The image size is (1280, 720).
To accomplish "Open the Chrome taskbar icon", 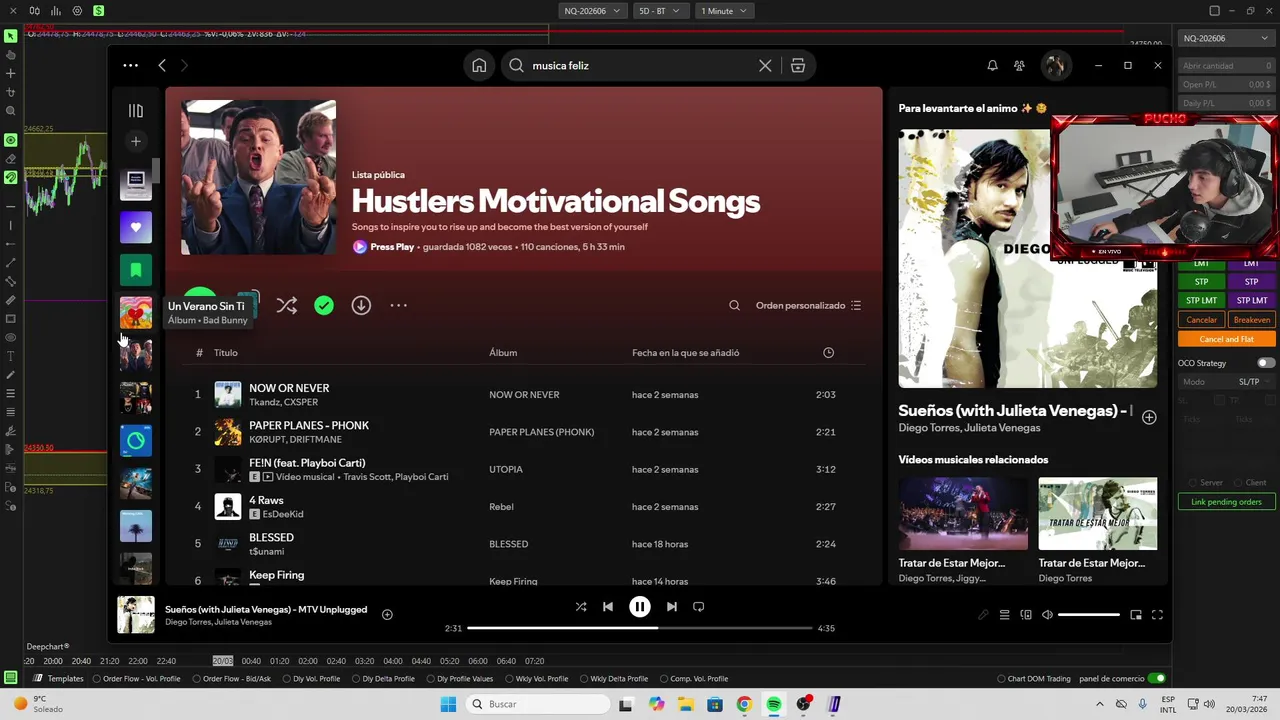I will pyautogui.click(x=744, y=704).
